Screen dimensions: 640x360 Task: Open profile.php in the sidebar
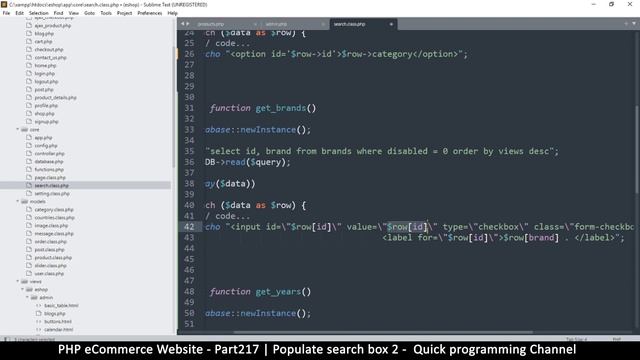(46, 106)
